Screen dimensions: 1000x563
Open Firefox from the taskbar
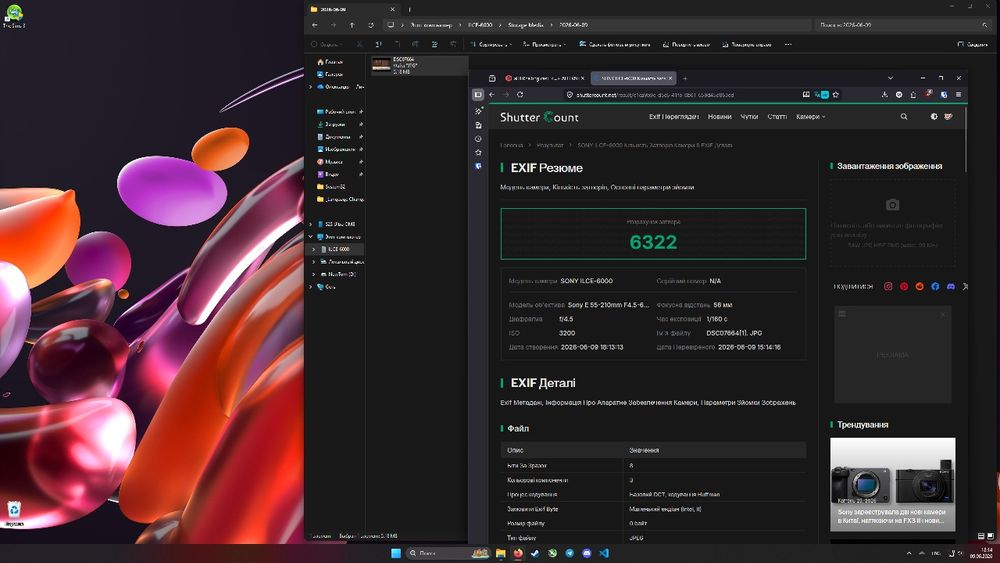pos(518,553)
